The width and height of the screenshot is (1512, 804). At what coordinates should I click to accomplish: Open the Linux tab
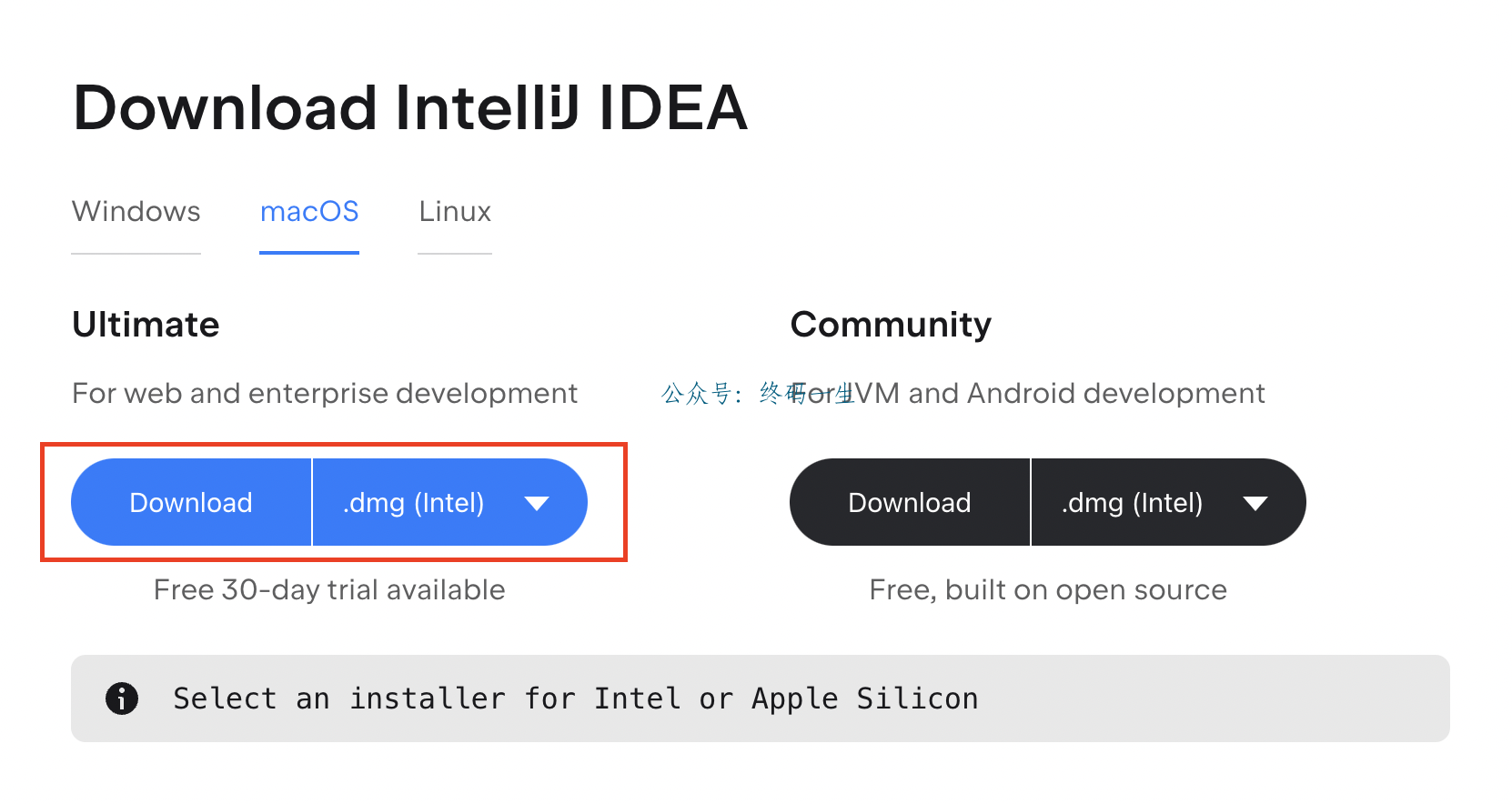coord(455,212)
